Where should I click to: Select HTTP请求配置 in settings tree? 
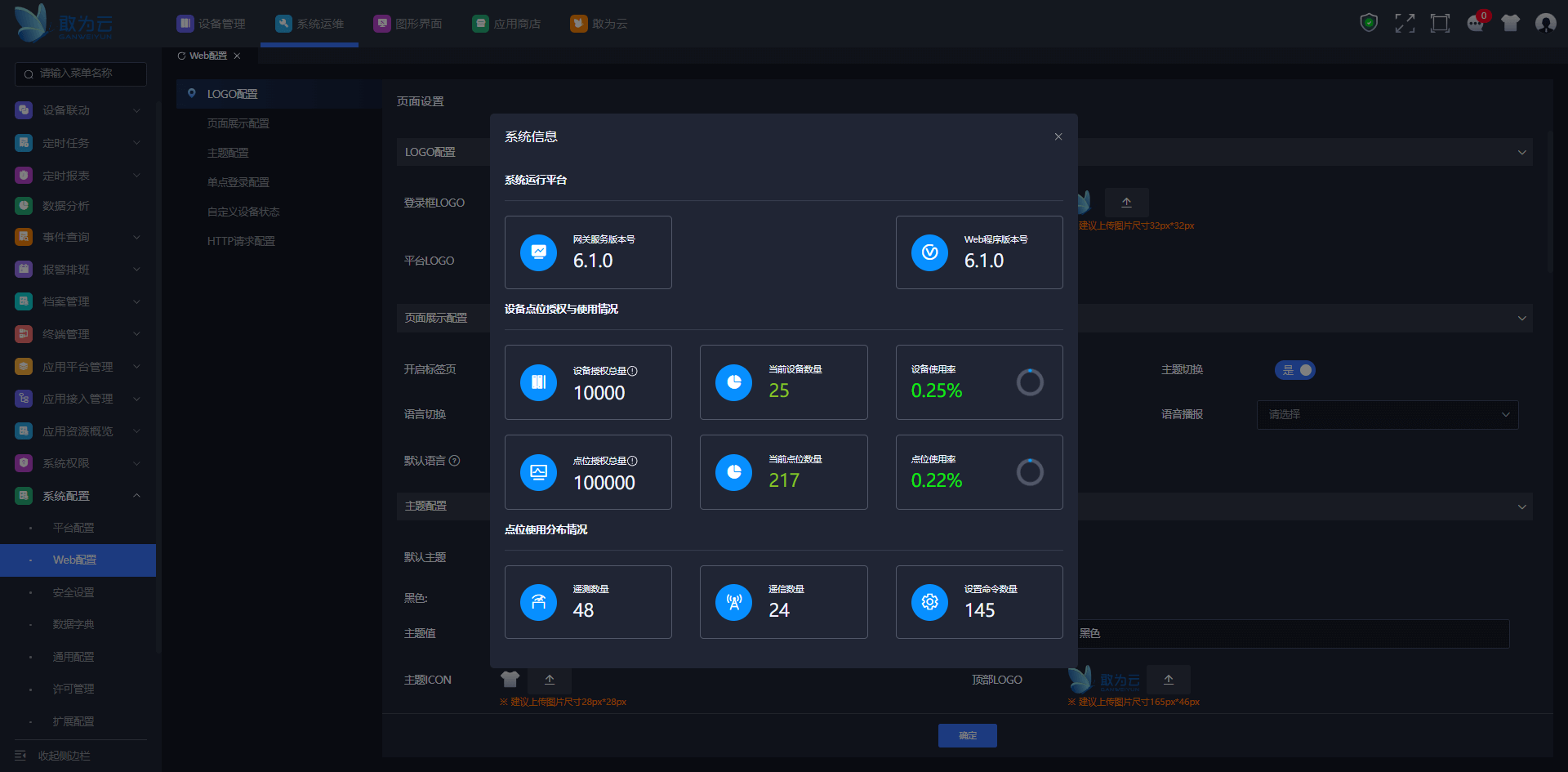241,241
